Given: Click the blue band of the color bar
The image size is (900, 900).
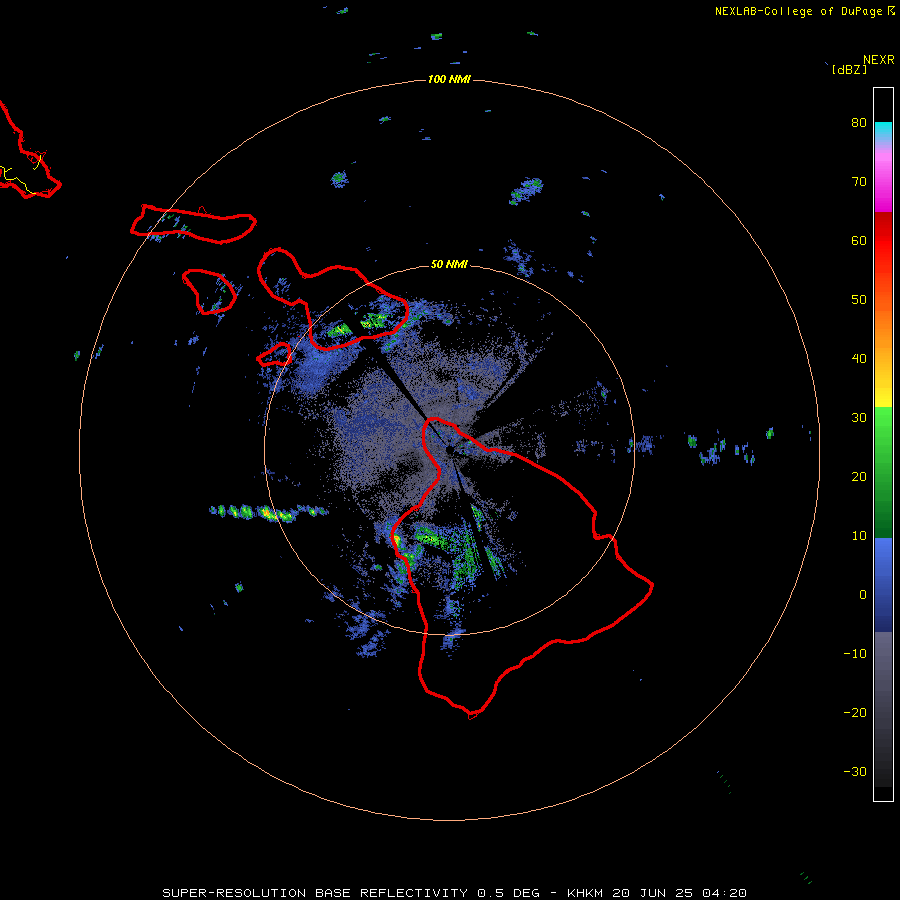Looking at the screenshot, I should tap(883, 585).
